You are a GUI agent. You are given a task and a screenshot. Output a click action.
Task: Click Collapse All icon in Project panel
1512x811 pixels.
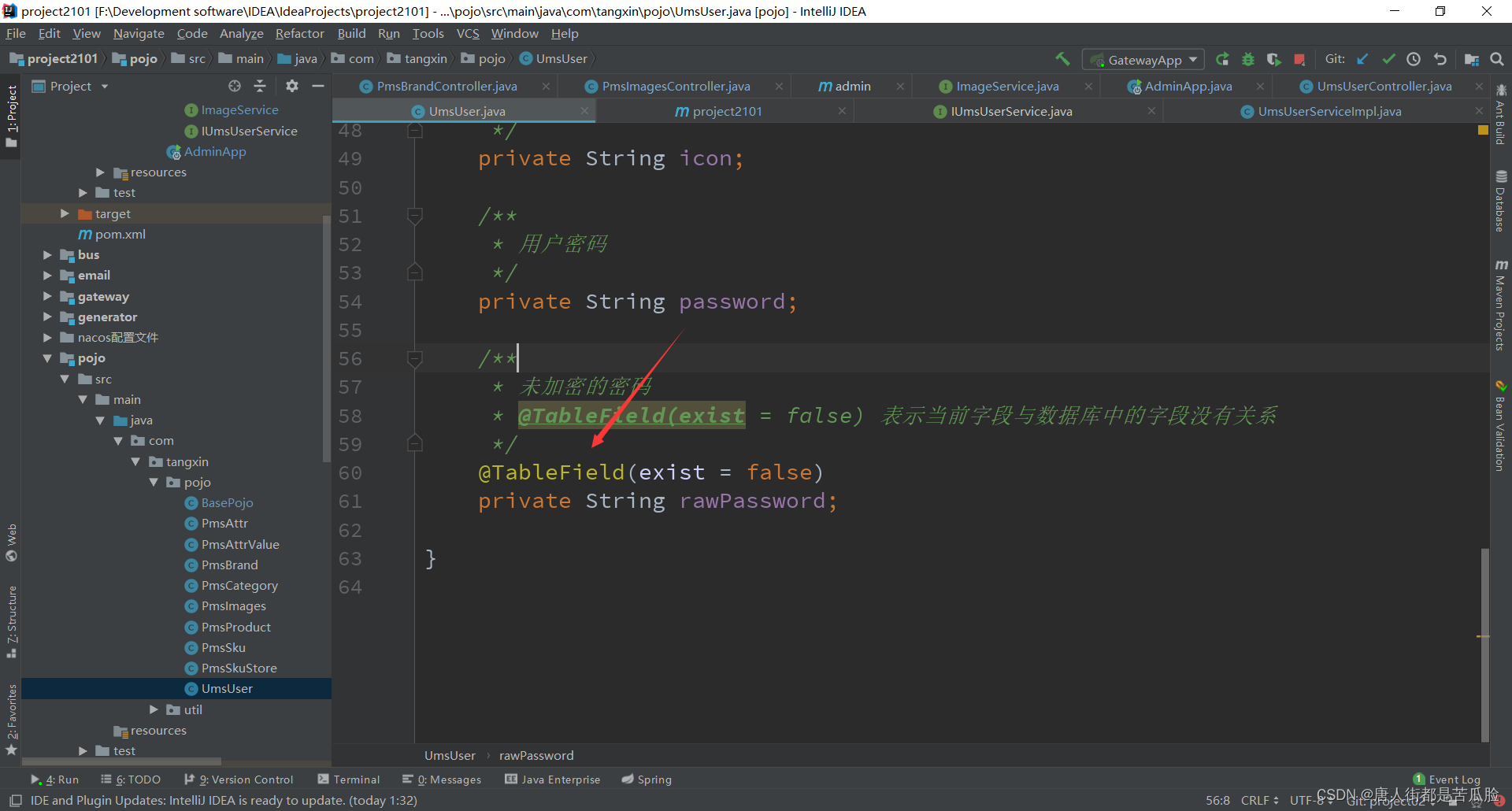coord(260,86)
